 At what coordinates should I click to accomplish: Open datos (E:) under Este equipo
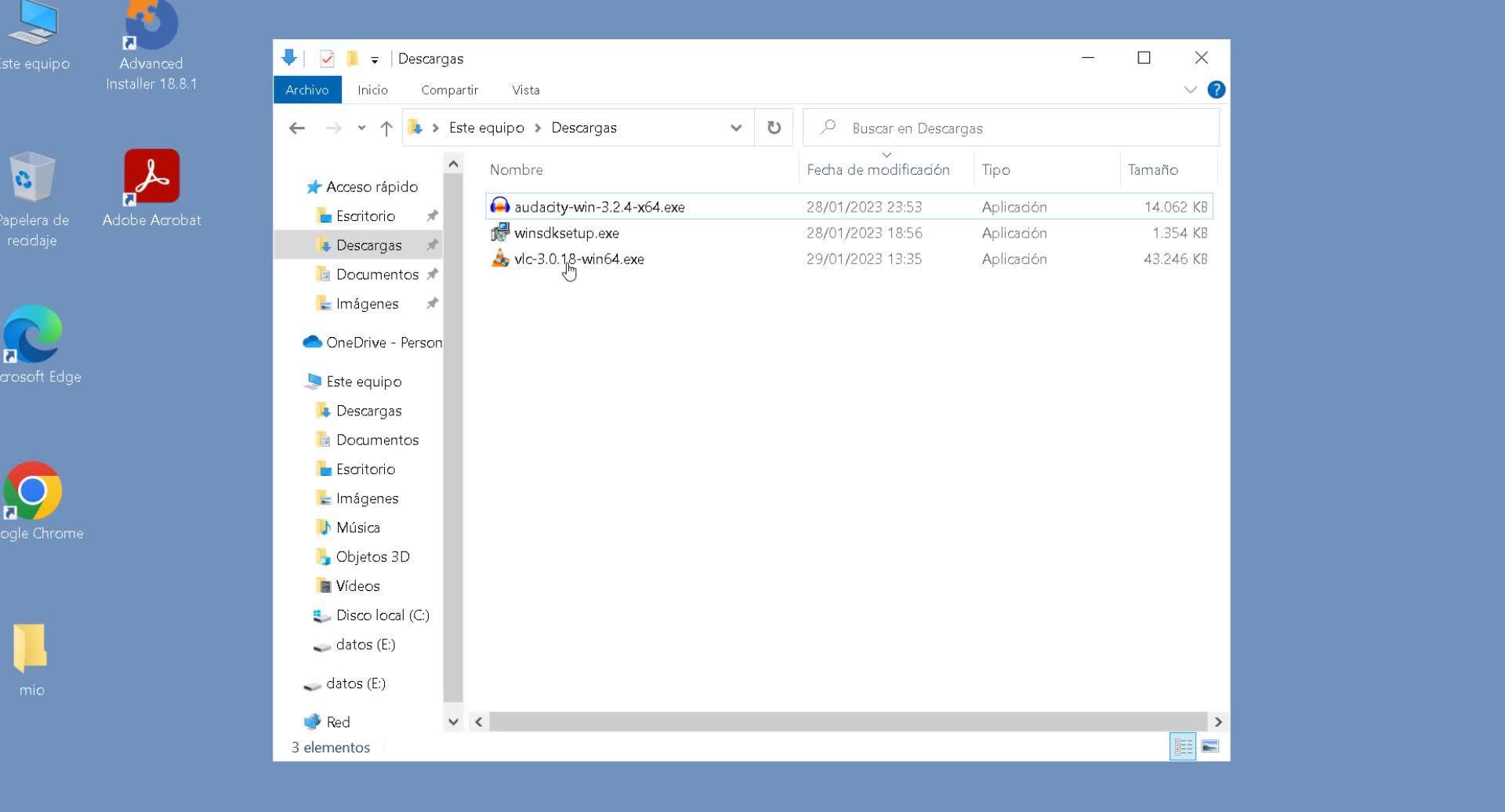tap(354, 644)
